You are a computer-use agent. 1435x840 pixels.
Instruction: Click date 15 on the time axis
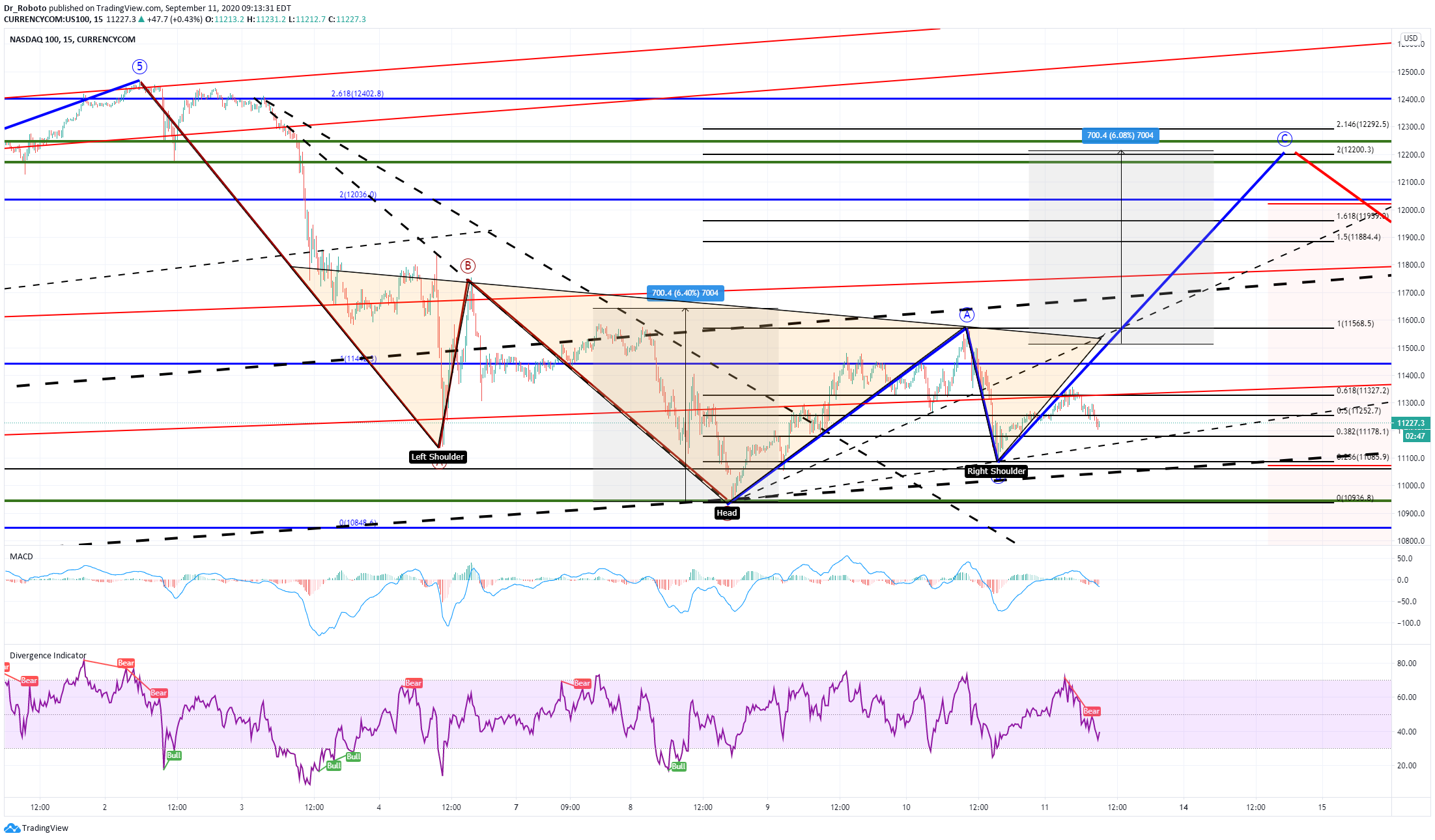1322,807
